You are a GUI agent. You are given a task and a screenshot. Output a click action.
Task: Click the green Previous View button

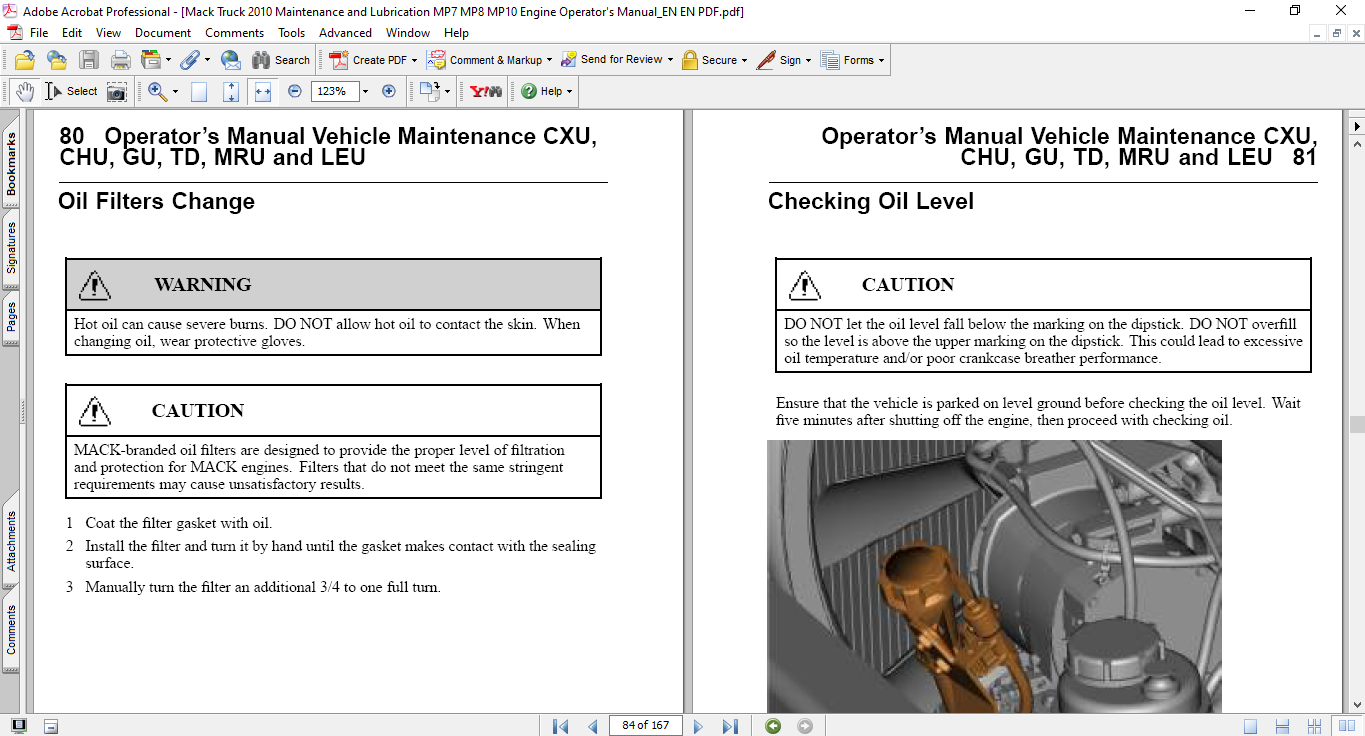pos(772,726)
